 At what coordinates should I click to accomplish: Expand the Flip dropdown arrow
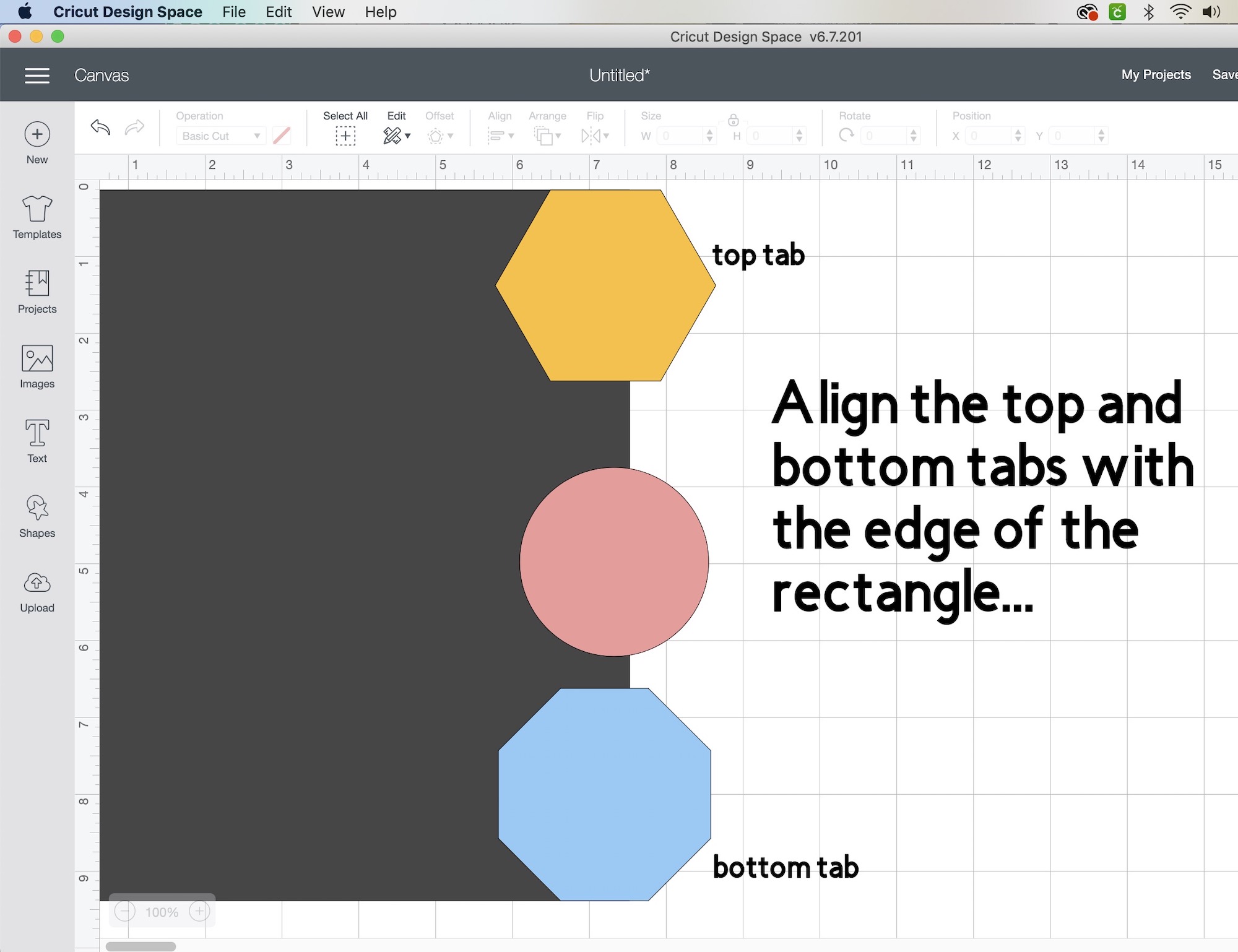coord(607,136)
